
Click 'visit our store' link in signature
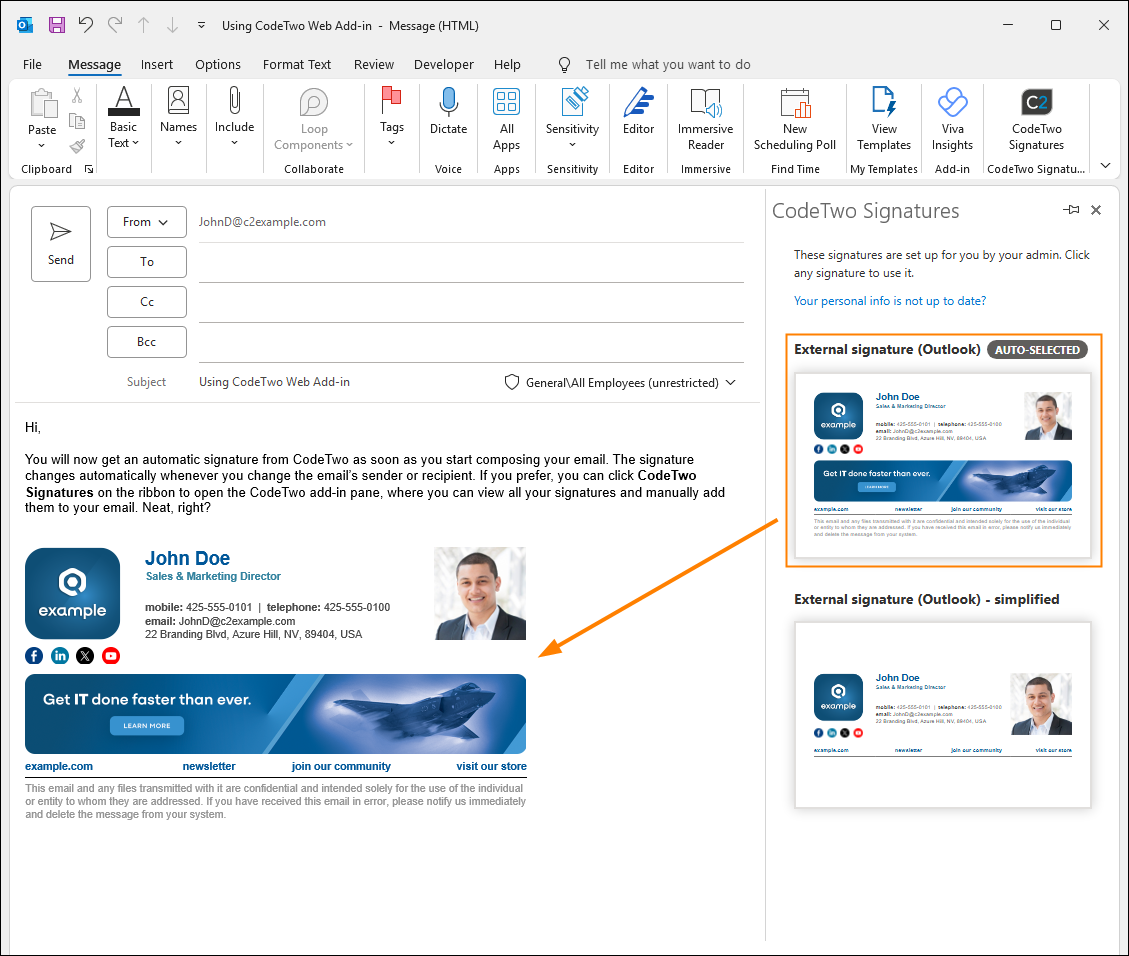point(491,767)
